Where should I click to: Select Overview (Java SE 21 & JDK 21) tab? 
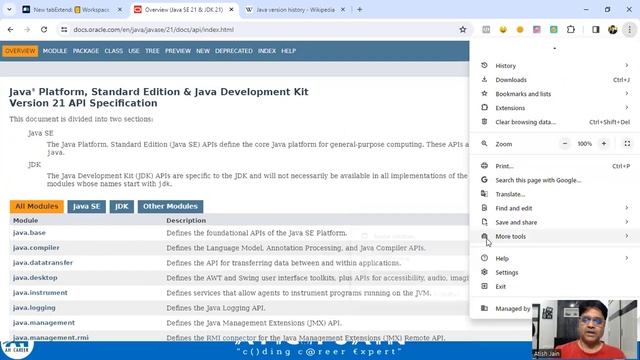click(x=184, y=9)
